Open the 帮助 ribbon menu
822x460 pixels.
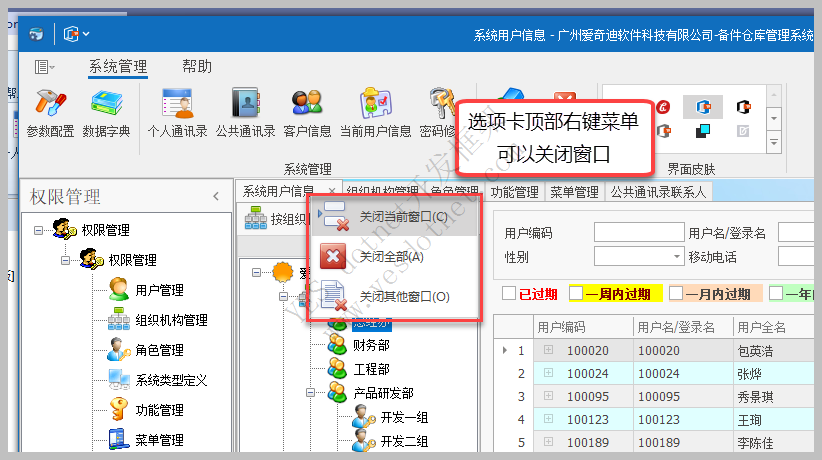(197, 67)
